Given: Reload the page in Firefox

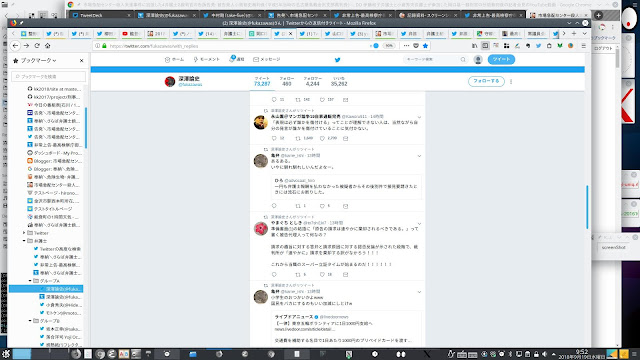Looking at the screenshot, I should tap(37, 46).
